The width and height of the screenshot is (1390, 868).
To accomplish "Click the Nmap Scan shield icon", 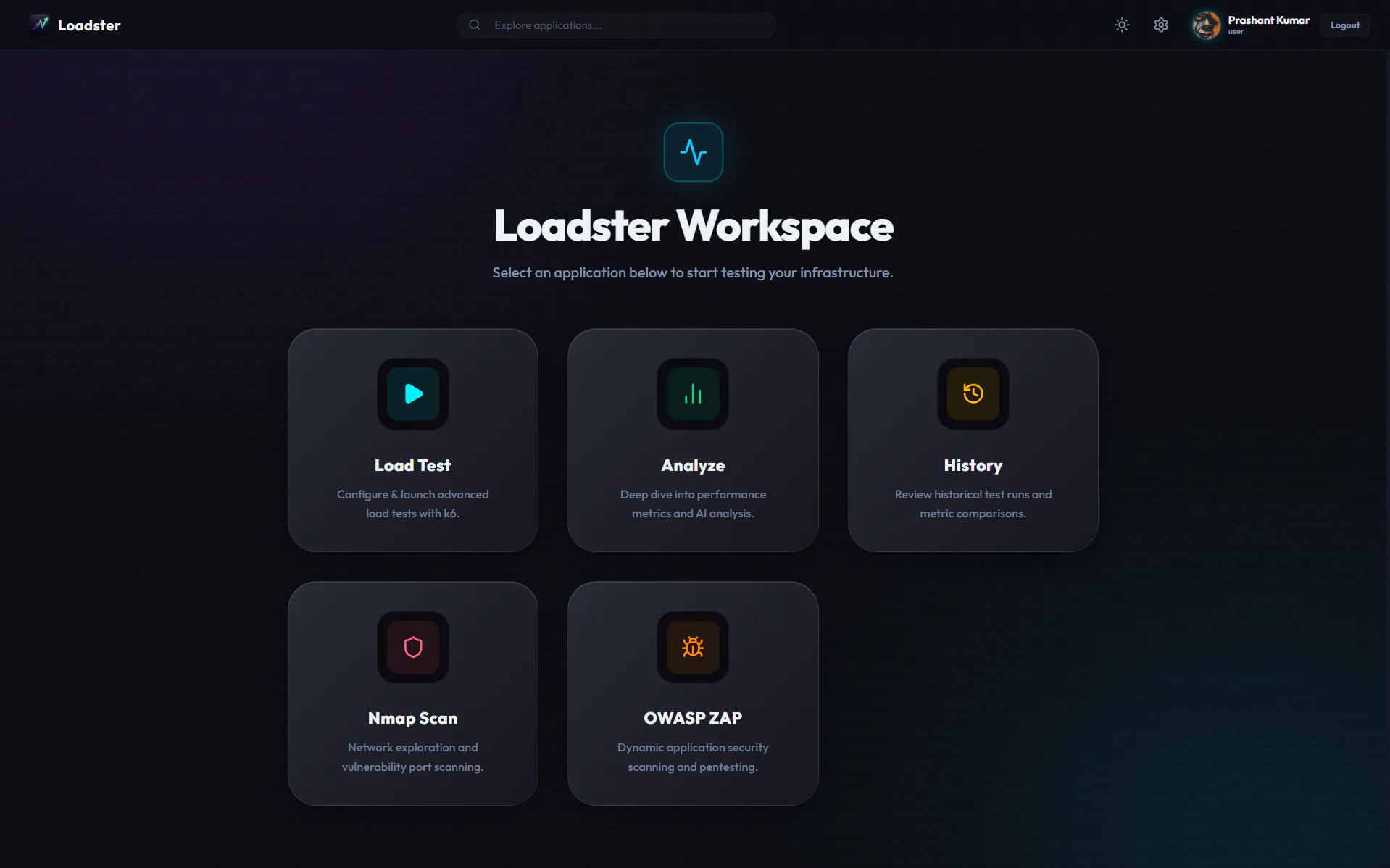I will [413, 647].
